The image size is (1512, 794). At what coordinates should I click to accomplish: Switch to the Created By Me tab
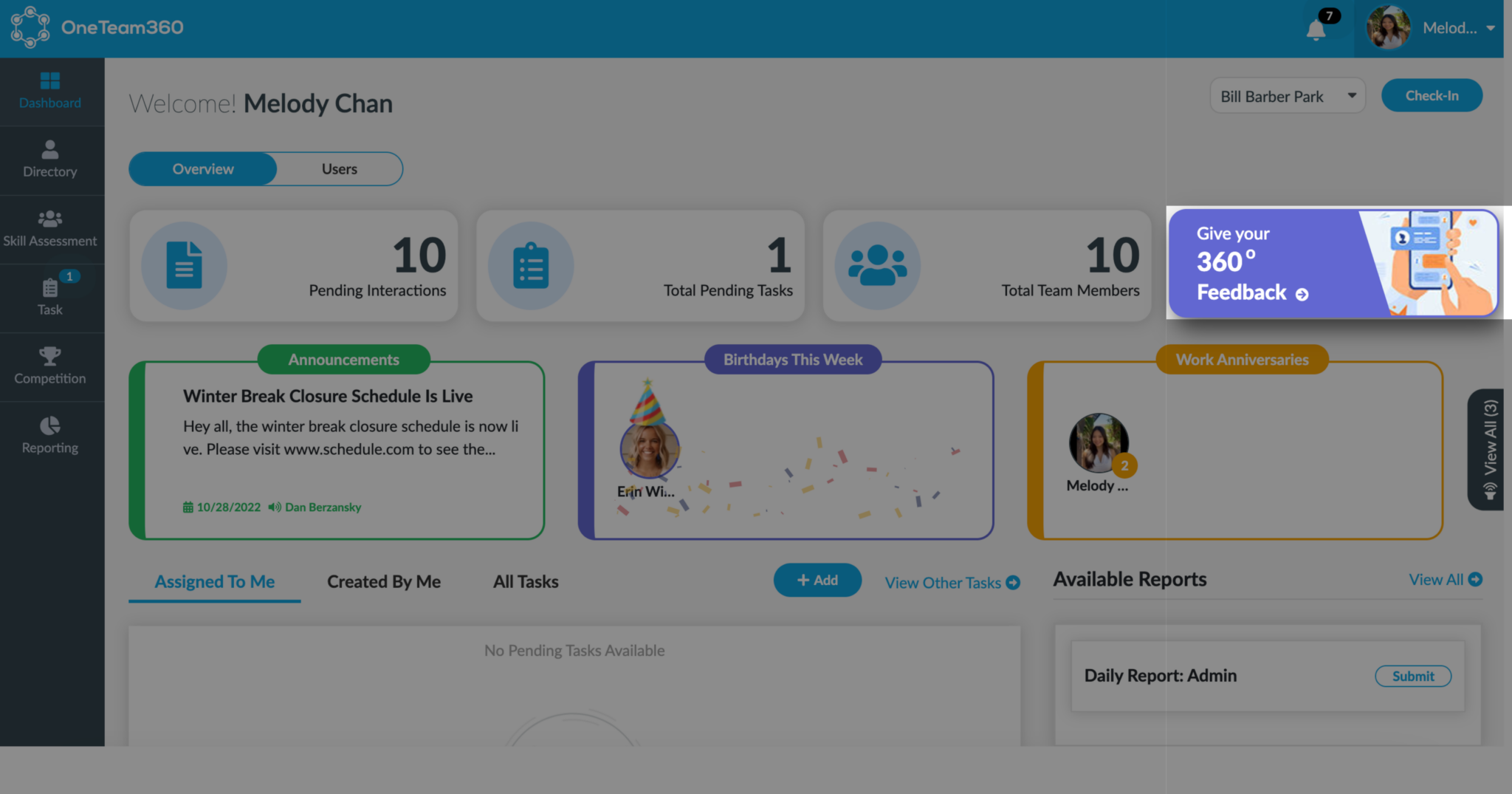[384, 582]
